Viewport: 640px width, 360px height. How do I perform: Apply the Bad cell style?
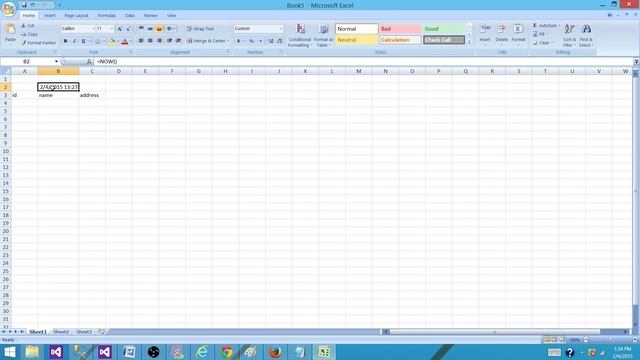(x=400, y=29)
